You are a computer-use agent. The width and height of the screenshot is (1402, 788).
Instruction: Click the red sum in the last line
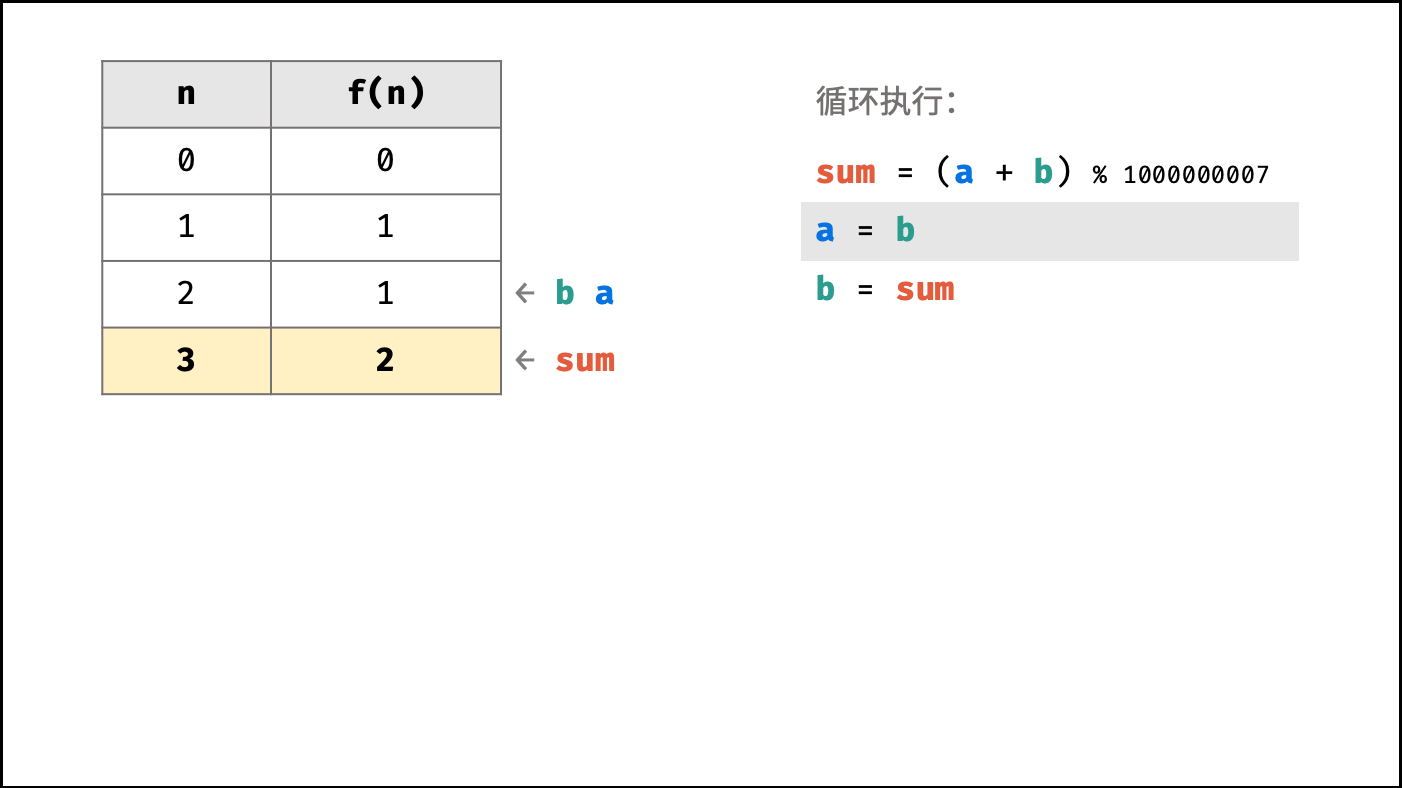pos(925,290)
